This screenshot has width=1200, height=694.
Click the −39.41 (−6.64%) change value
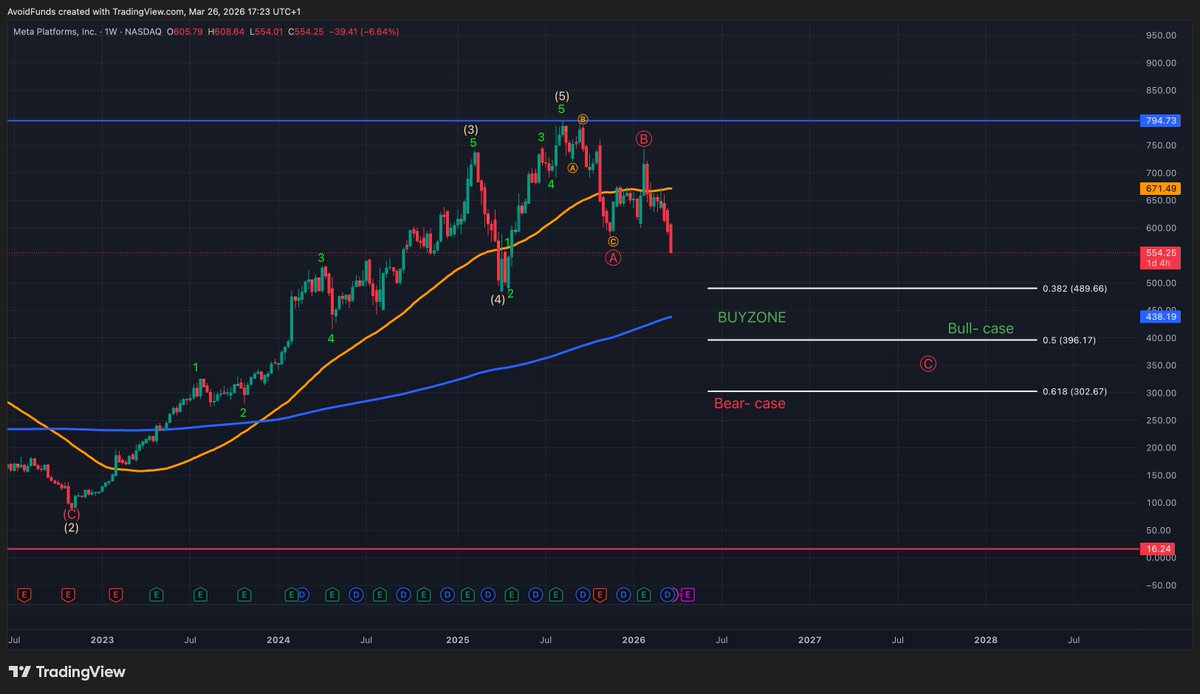click(366, 32)
